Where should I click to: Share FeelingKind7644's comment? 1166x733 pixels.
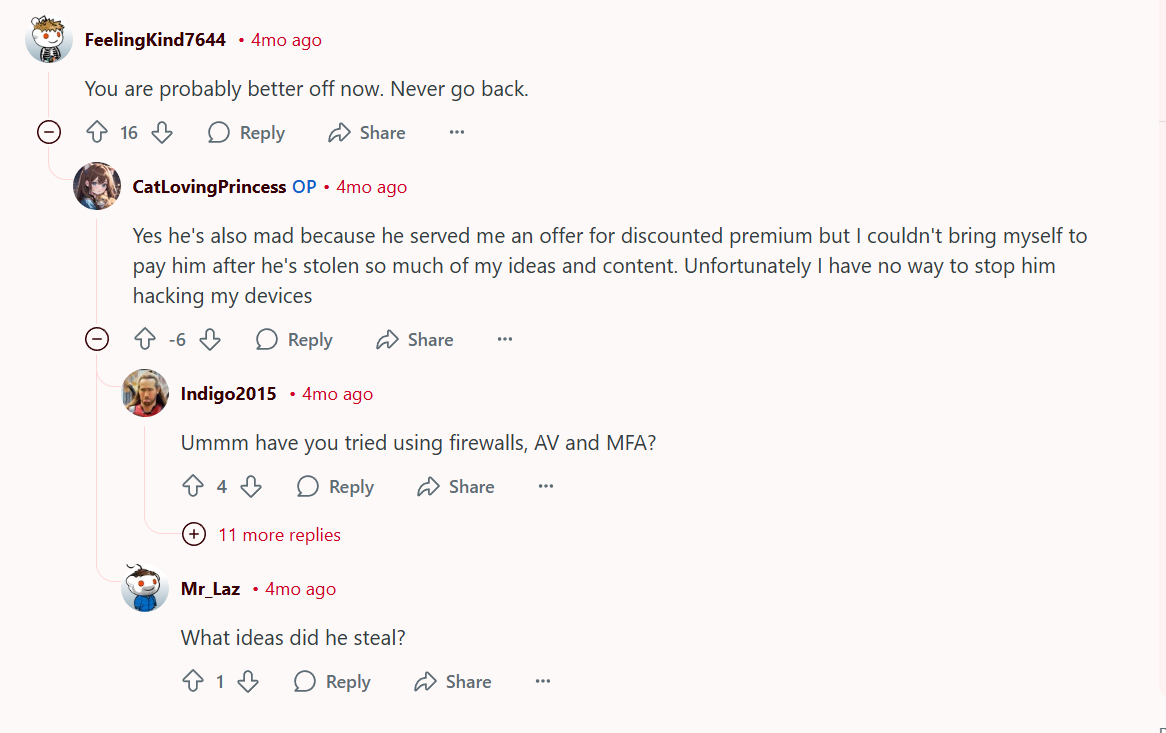[x=367, y=133]
